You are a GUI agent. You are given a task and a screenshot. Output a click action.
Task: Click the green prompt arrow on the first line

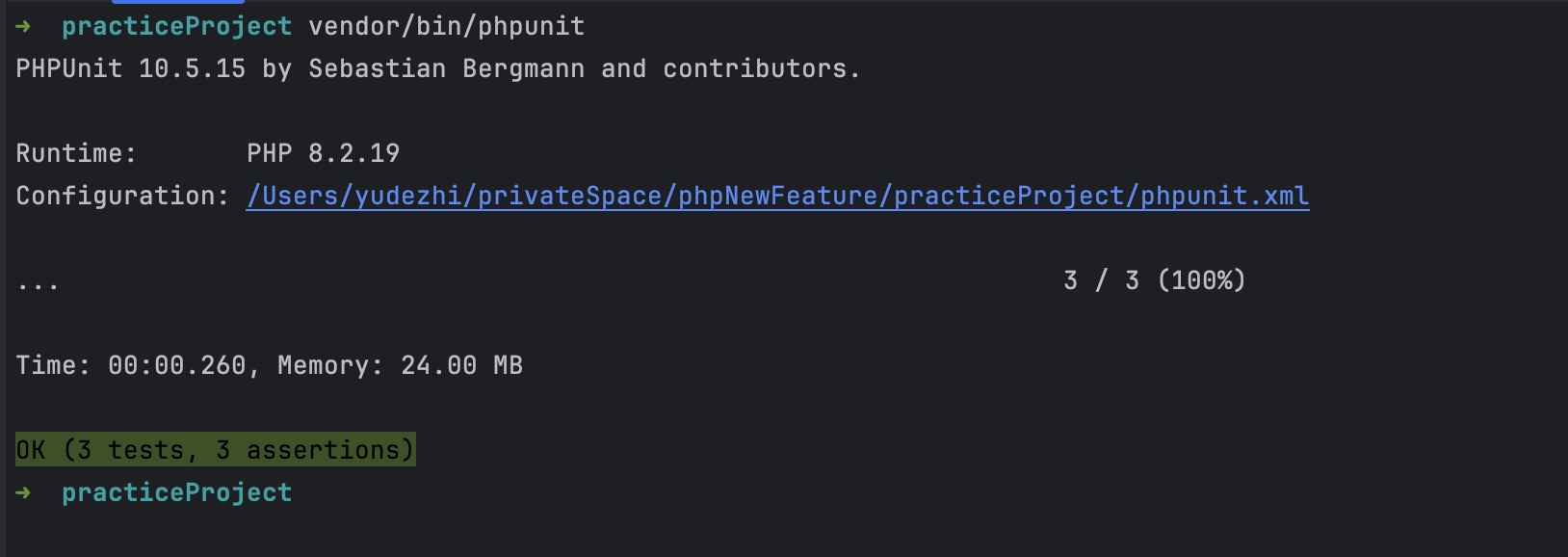[23, 26]
